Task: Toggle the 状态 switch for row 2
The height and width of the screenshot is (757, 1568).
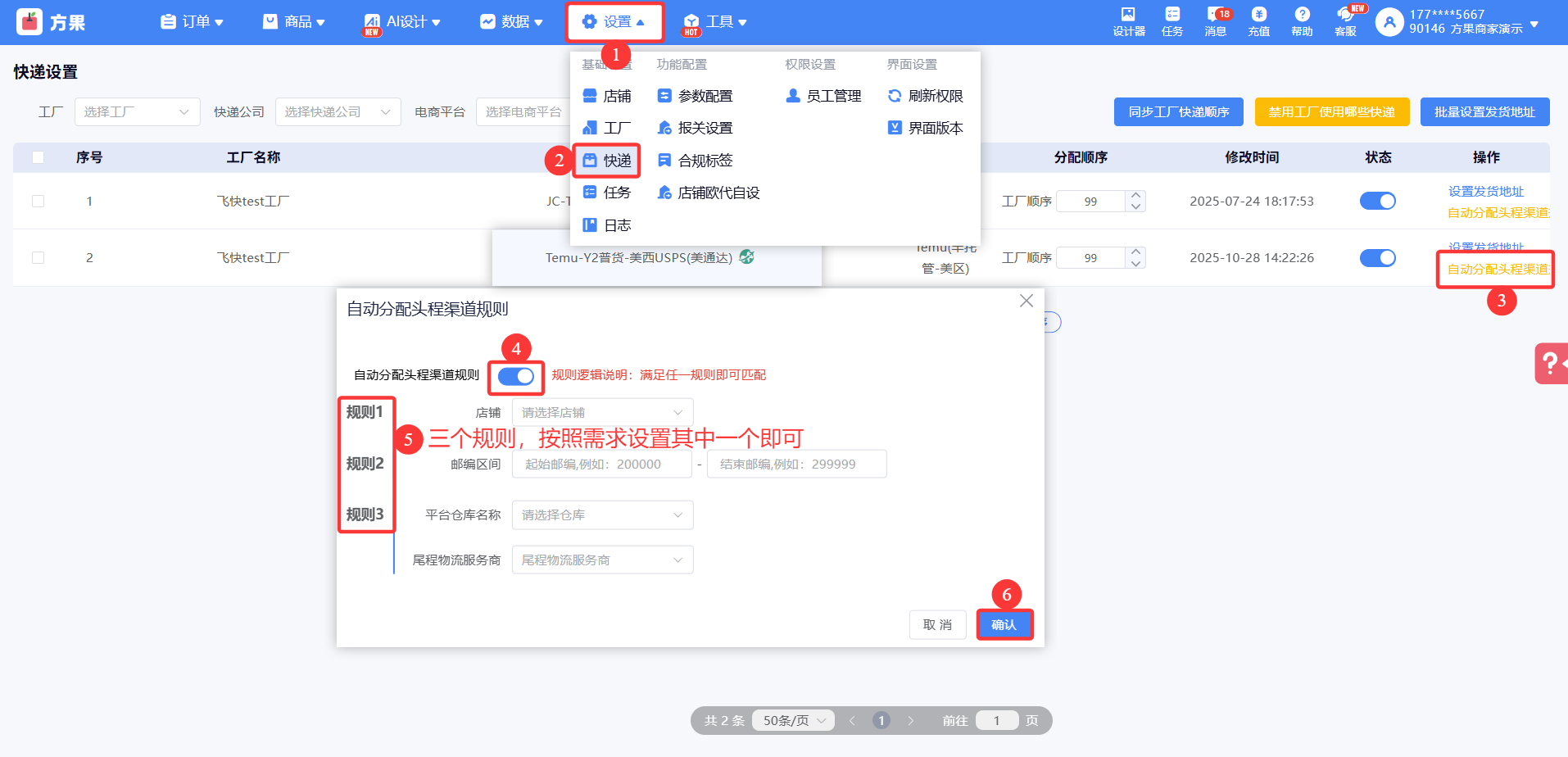Action: (1378, 258)
